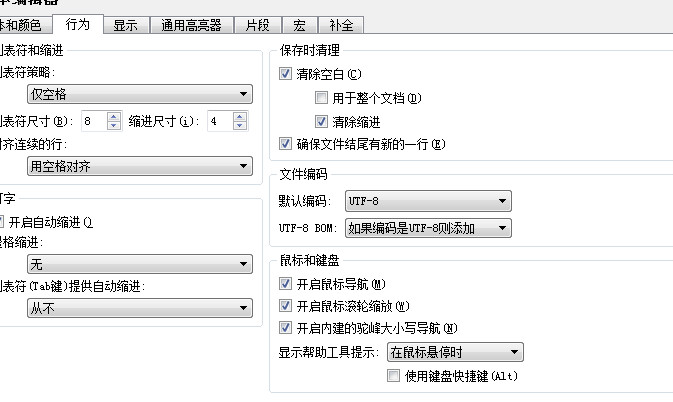Decrease 缩进尺寸 with the down arrow
The width and height of the screenshot is (673, 402).
(239, 126)
